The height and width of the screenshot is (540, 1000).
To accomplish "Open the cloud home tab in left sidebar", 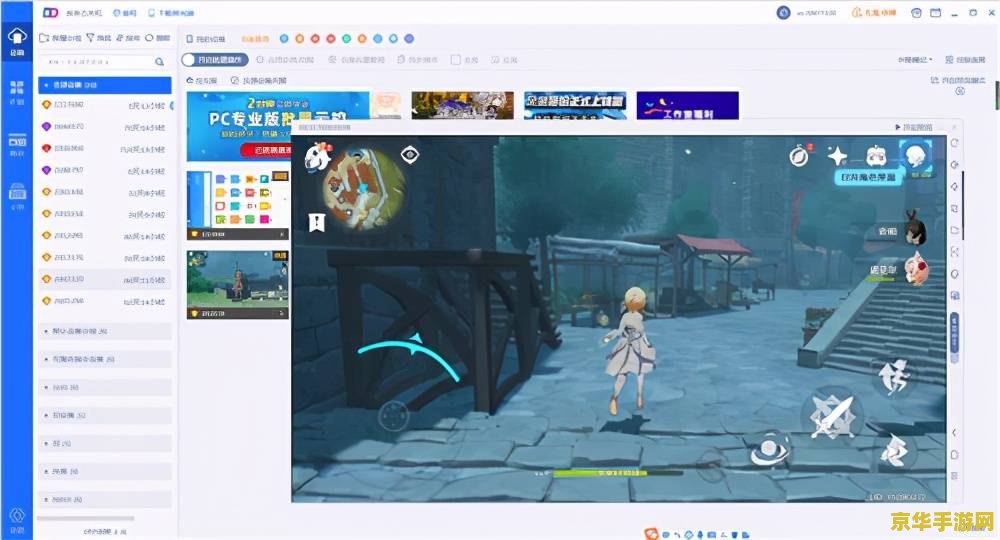I will click(x=17, y=41).
